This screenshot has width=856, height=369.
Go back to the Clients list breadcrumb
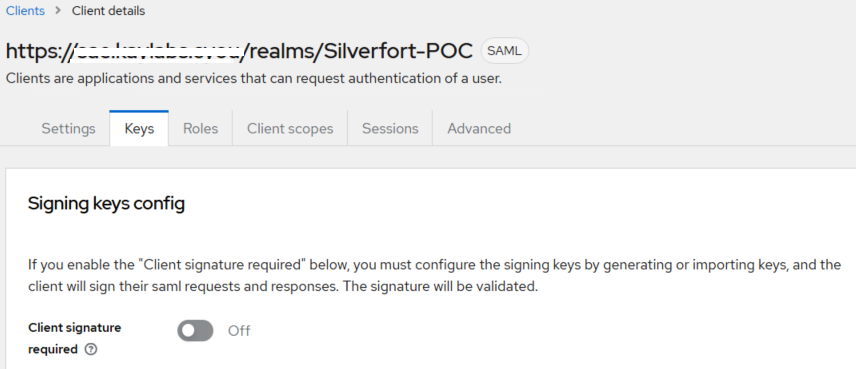[x=25, y=11]
